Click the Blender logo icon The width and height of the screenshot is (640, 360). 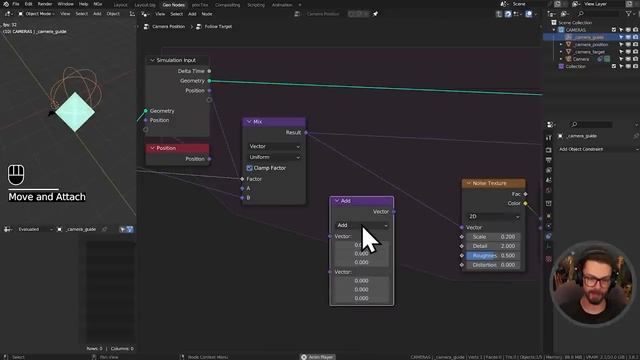[6, 4]
